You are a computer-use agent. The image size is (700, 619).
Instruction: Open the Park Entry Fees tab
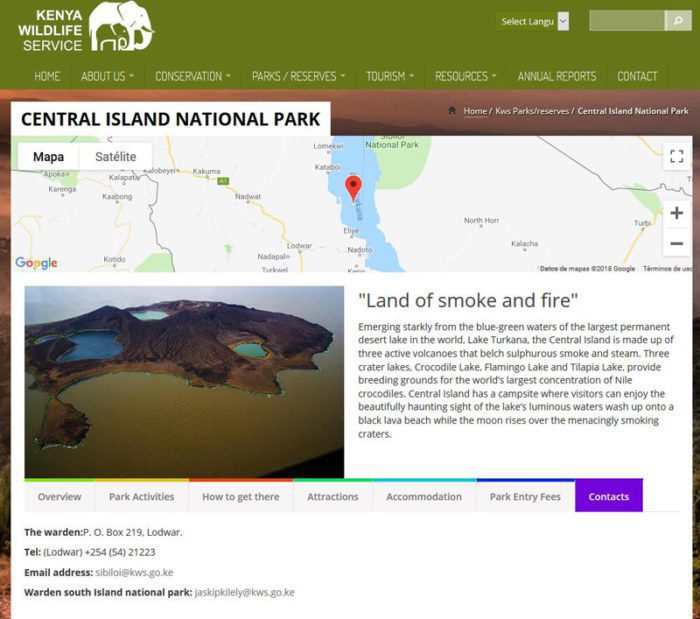pyautogui.click(x=525, y=496)
